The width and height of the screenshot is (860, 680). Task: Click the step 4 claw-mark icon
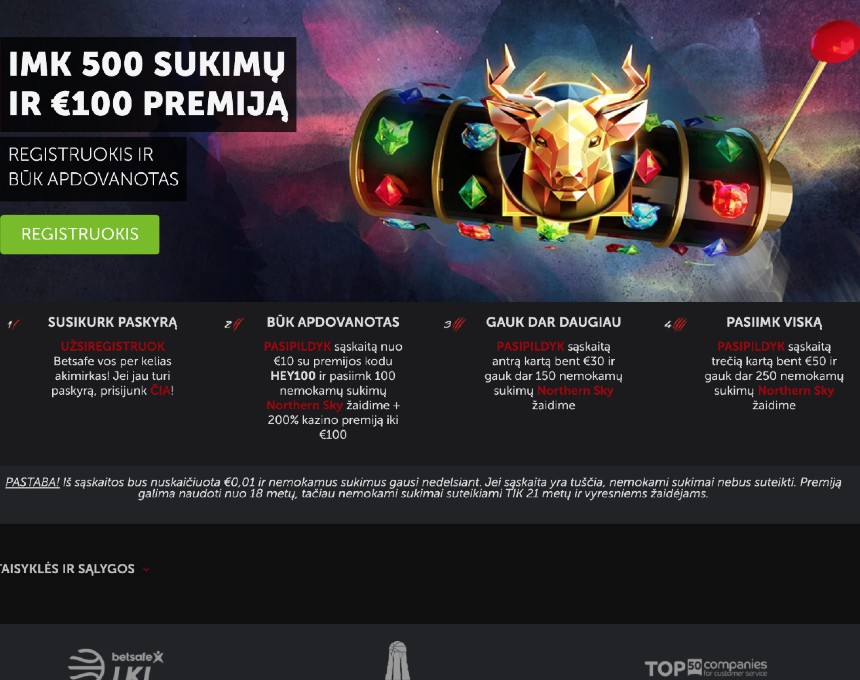point(675,325)
